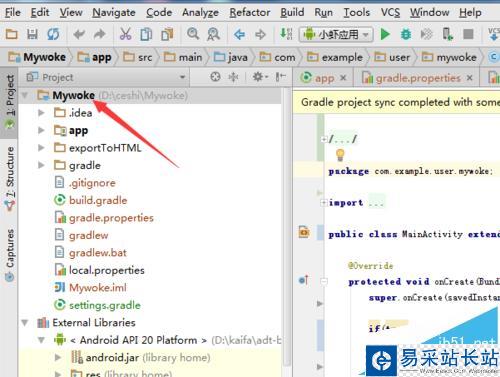The height and width of the screenshot is (377, 500).
Task: Collapse the Android API 20 Platform node
Action: [41, 340]
